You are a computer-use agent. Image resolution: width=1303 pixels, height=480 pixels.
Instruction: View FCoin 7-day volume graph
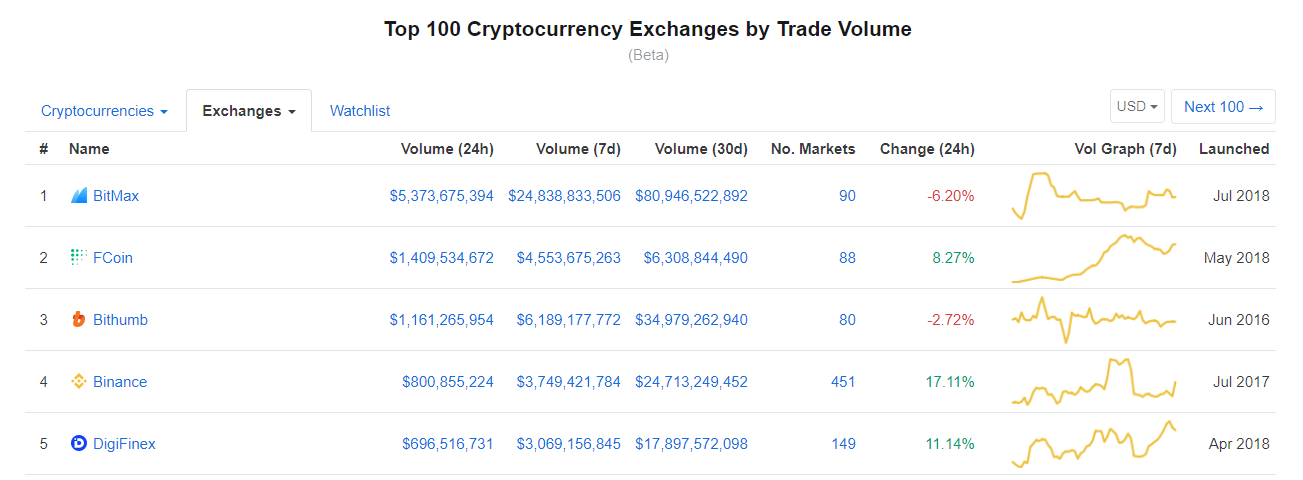tap(1094, 258)
